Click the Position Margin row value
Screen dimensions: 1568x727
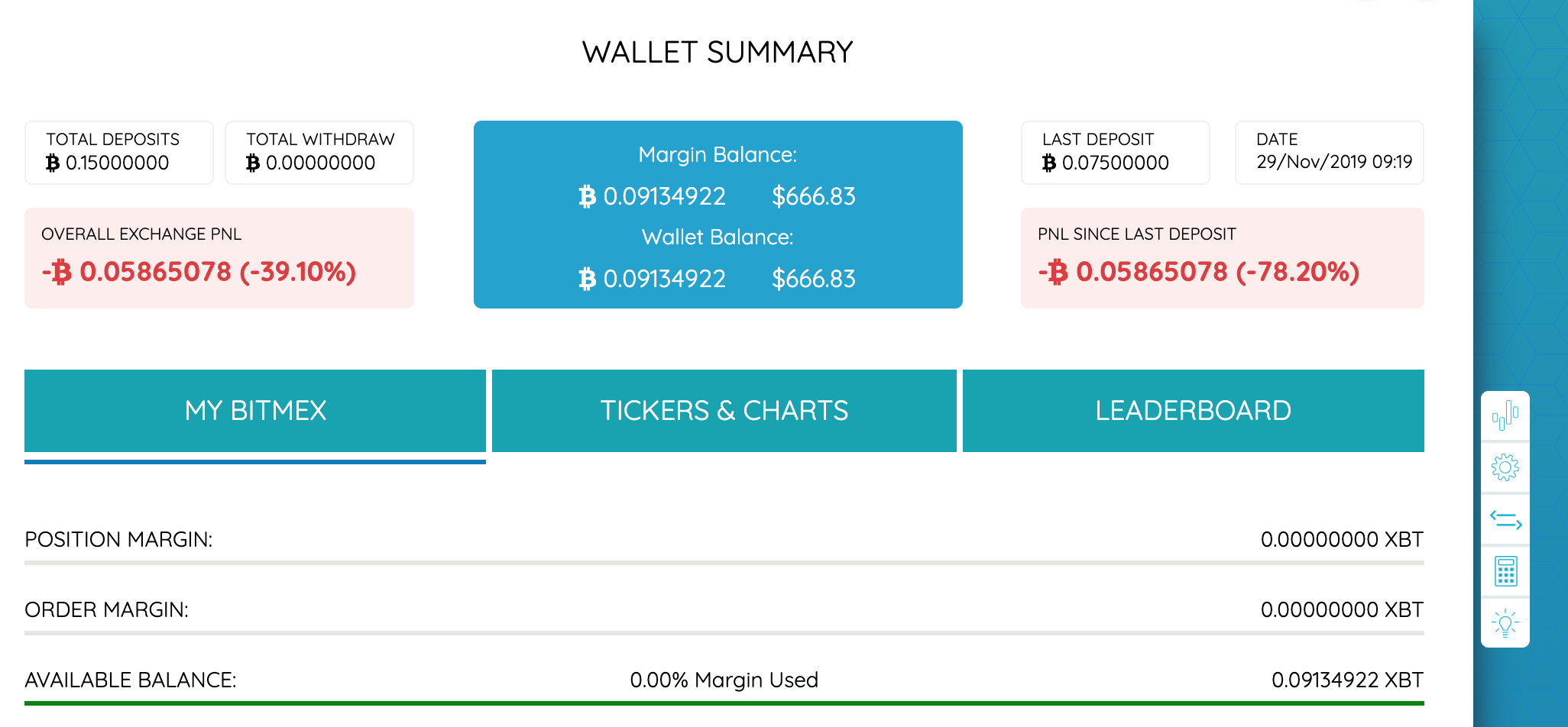pos(1341,540)
